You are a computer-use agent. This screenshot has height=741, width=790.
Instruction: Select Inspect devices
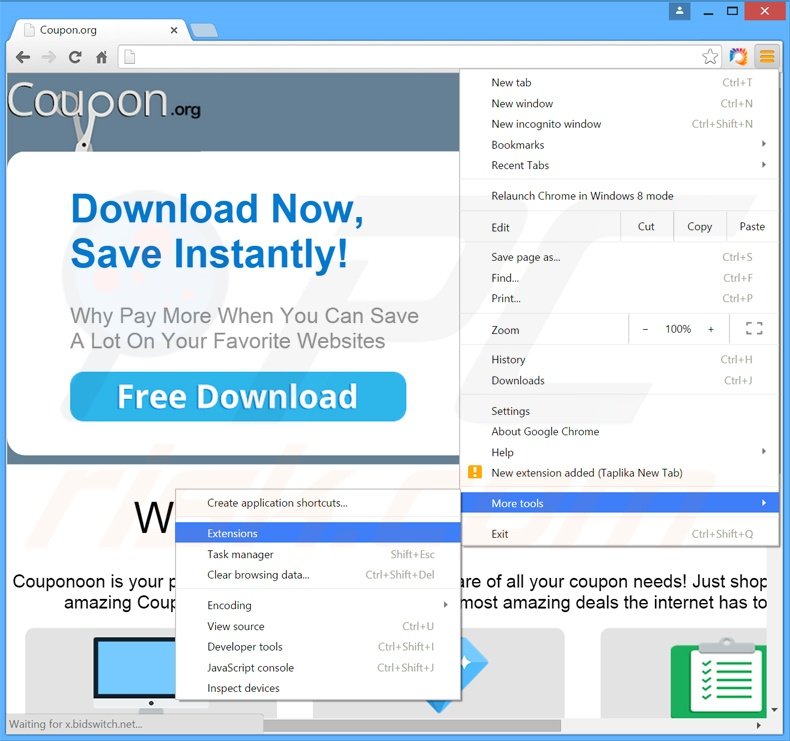pos(318,688)
